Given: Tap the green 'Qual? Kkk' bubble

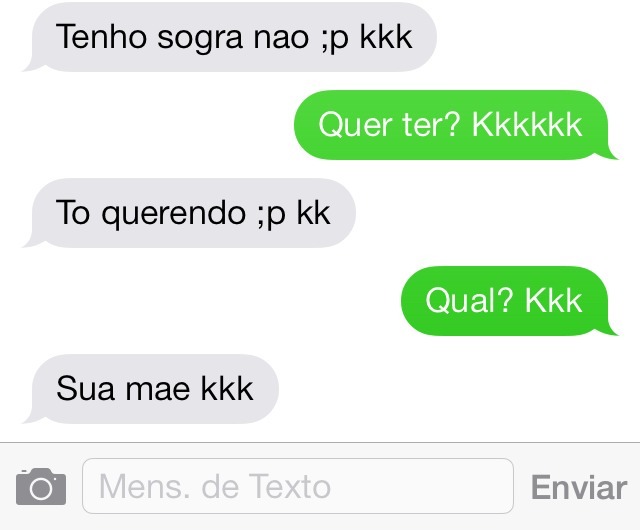Looking at the screenshot, I should point(509,301).
